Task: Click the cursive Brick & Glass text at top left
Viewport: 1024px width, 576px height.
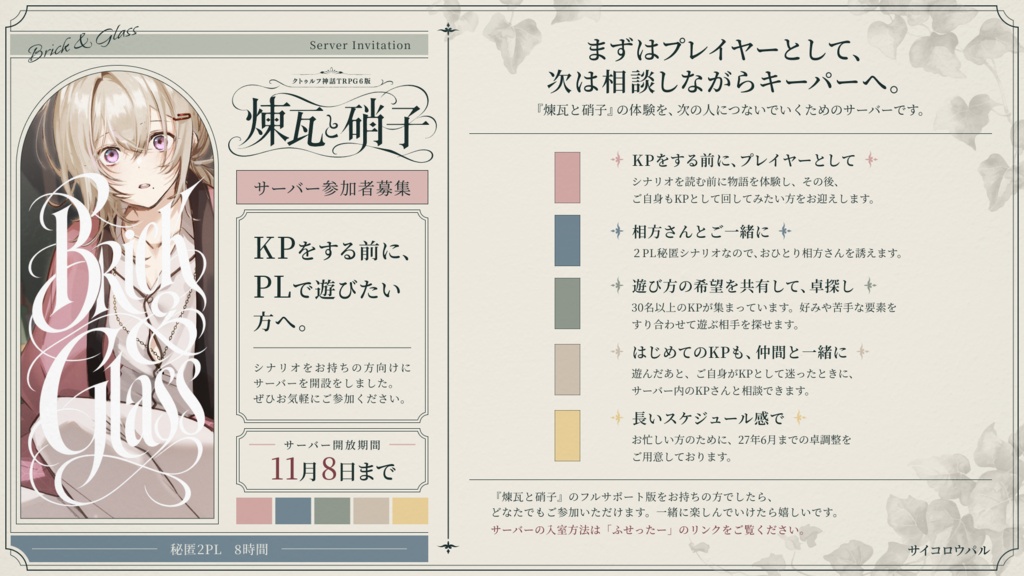Action: 82,43
